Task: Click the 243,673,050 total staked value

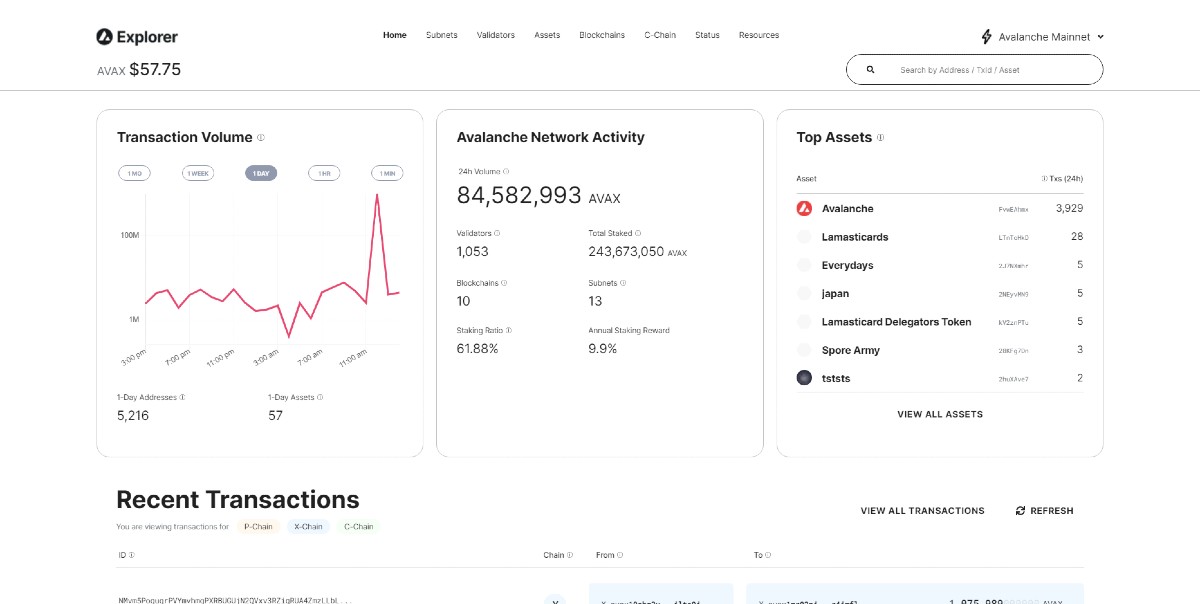Action: (x=626, y=252)
